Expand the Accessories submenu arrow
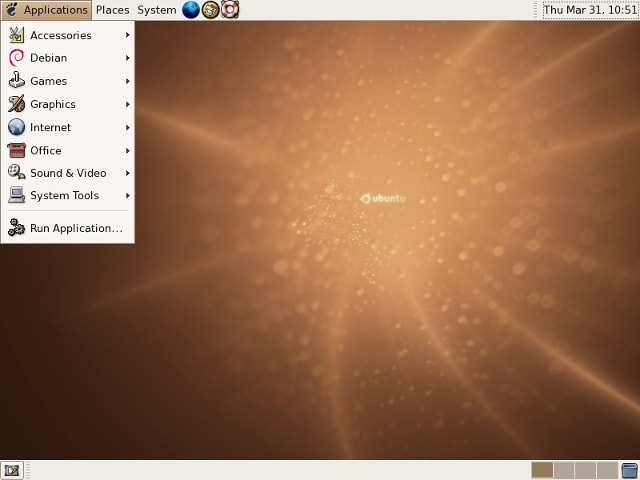640x480 pixels. pyautogui.click(x=128, y=35)
